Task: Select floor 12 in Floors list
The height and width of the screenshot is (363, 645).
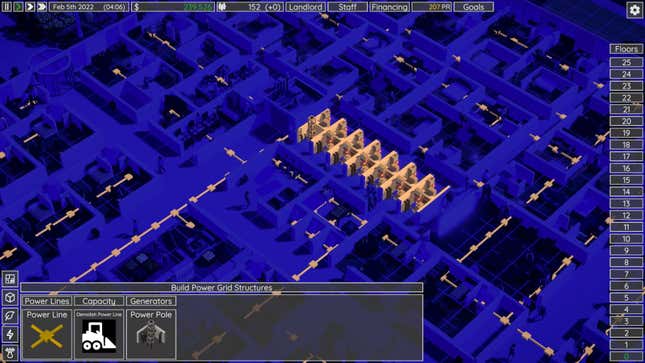Action: 626,215
